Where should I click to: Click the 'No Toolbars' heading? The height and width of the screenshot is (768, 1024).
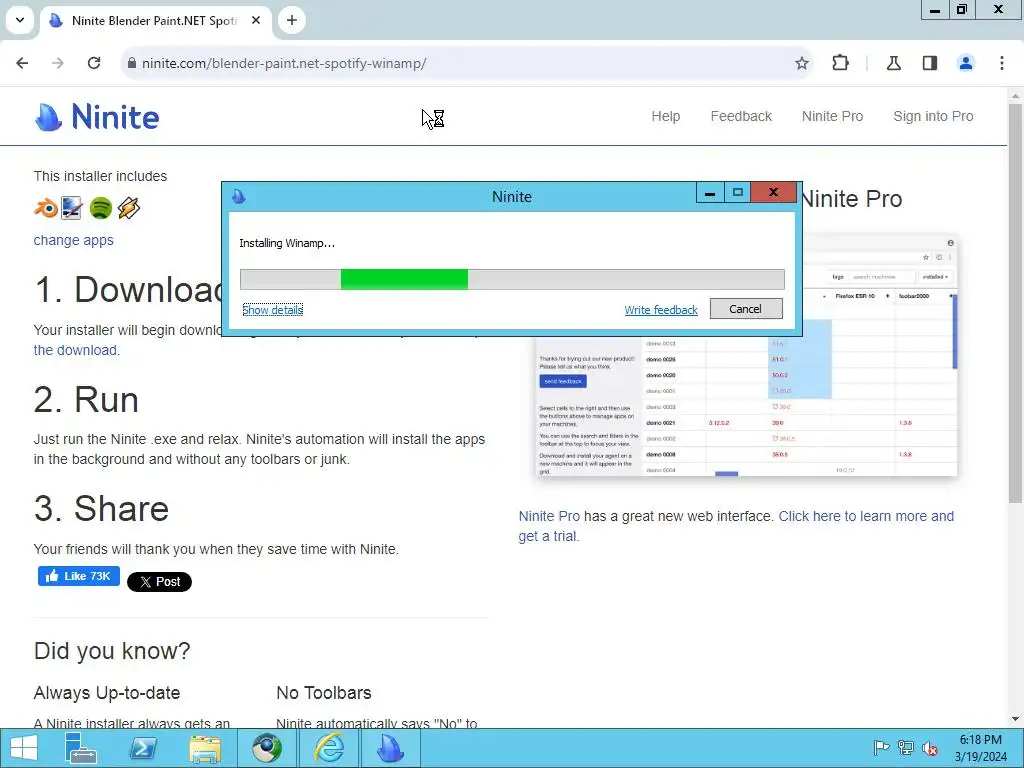(x=324, y=693)
